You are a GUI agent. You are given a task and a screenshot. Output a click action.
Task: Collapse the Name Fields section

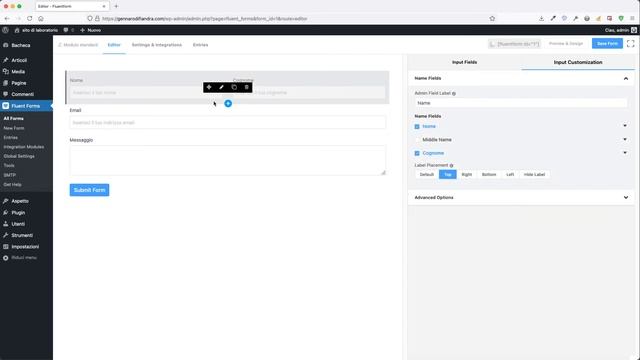[626, 78]
